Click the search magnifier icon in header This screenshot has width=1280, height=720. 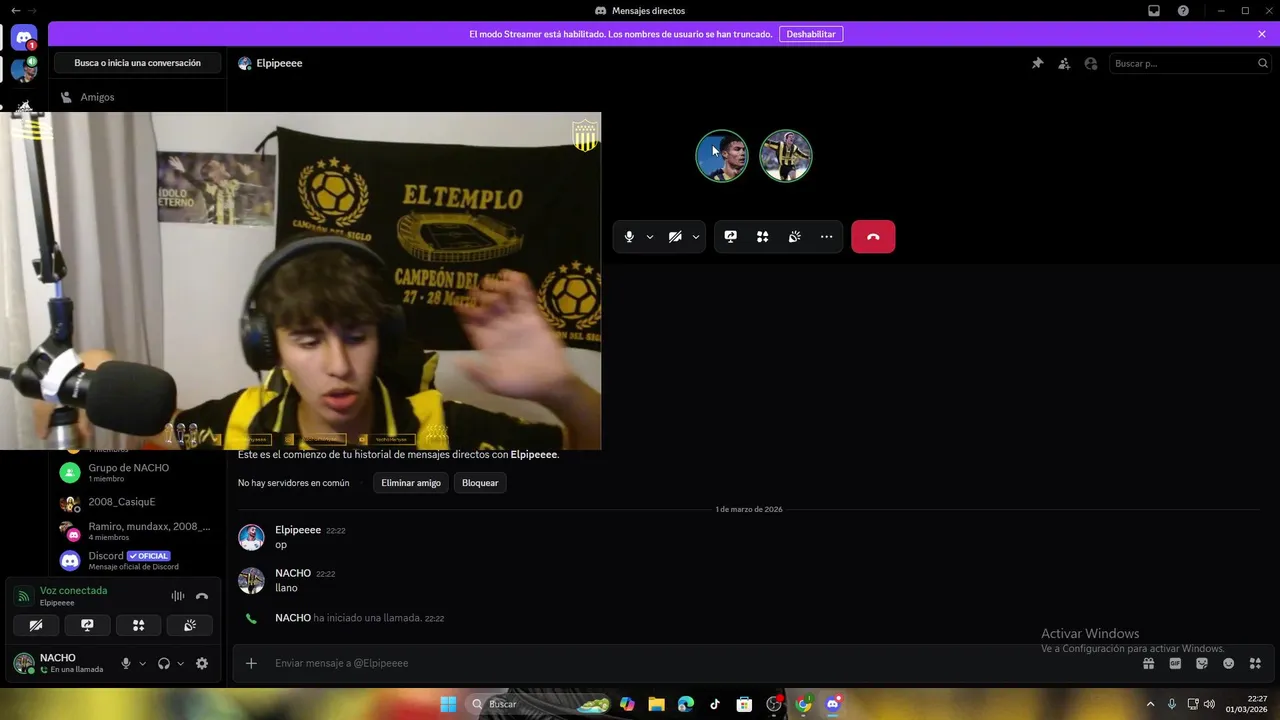(1262, 63)
